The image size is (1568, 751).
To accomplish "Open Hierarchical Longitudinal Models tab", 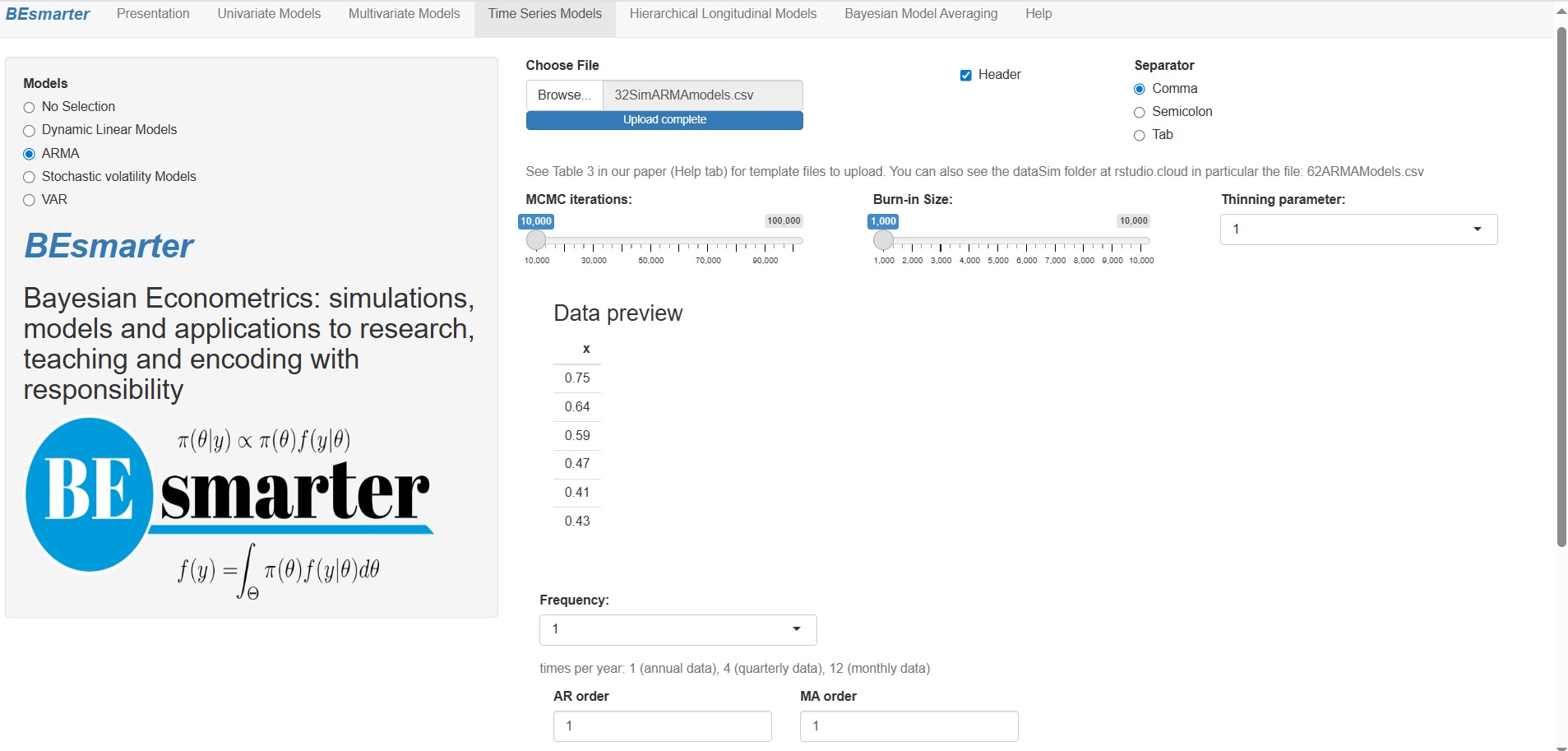I will pos(723,14).
